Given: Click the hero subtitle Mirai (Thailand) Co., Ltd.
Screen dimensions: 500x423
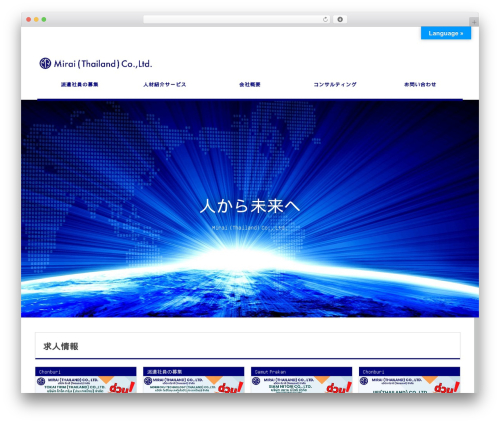Looking at the screenshot, I should (x=249, y=228).
